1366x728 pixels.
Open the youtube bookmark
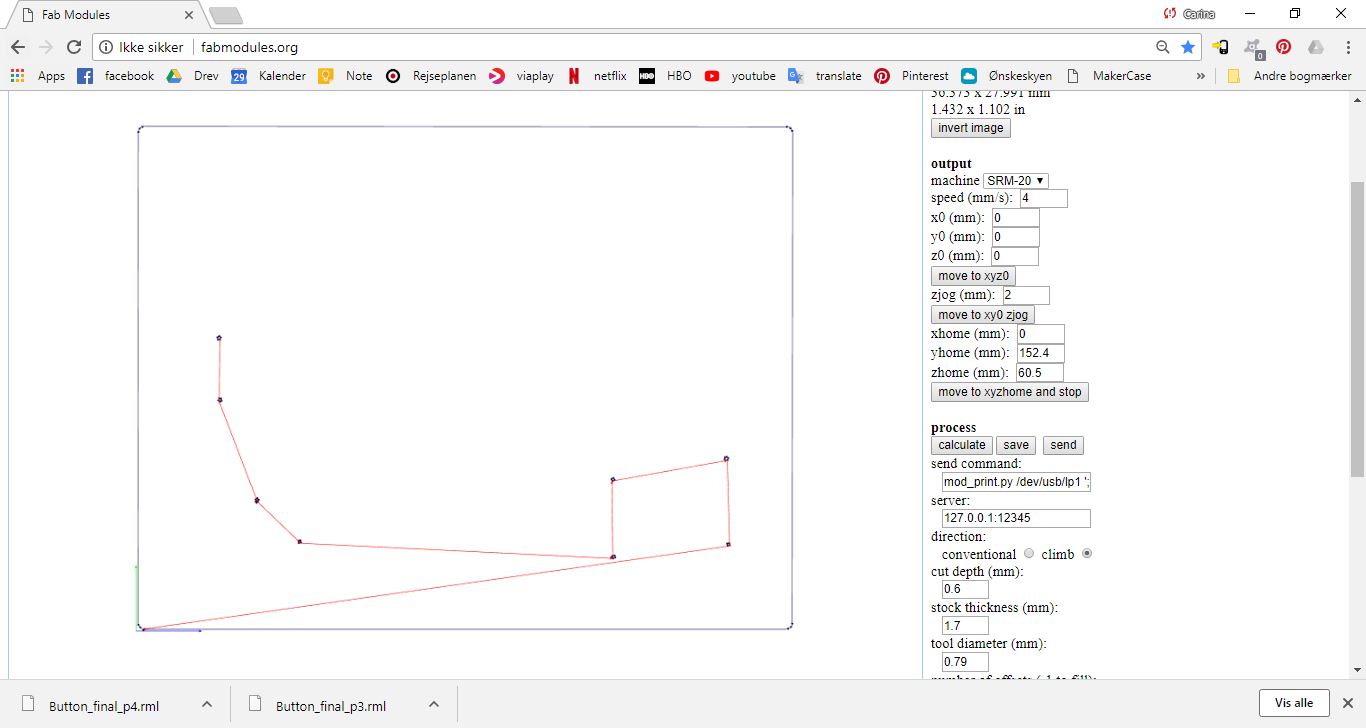point(740,76)
